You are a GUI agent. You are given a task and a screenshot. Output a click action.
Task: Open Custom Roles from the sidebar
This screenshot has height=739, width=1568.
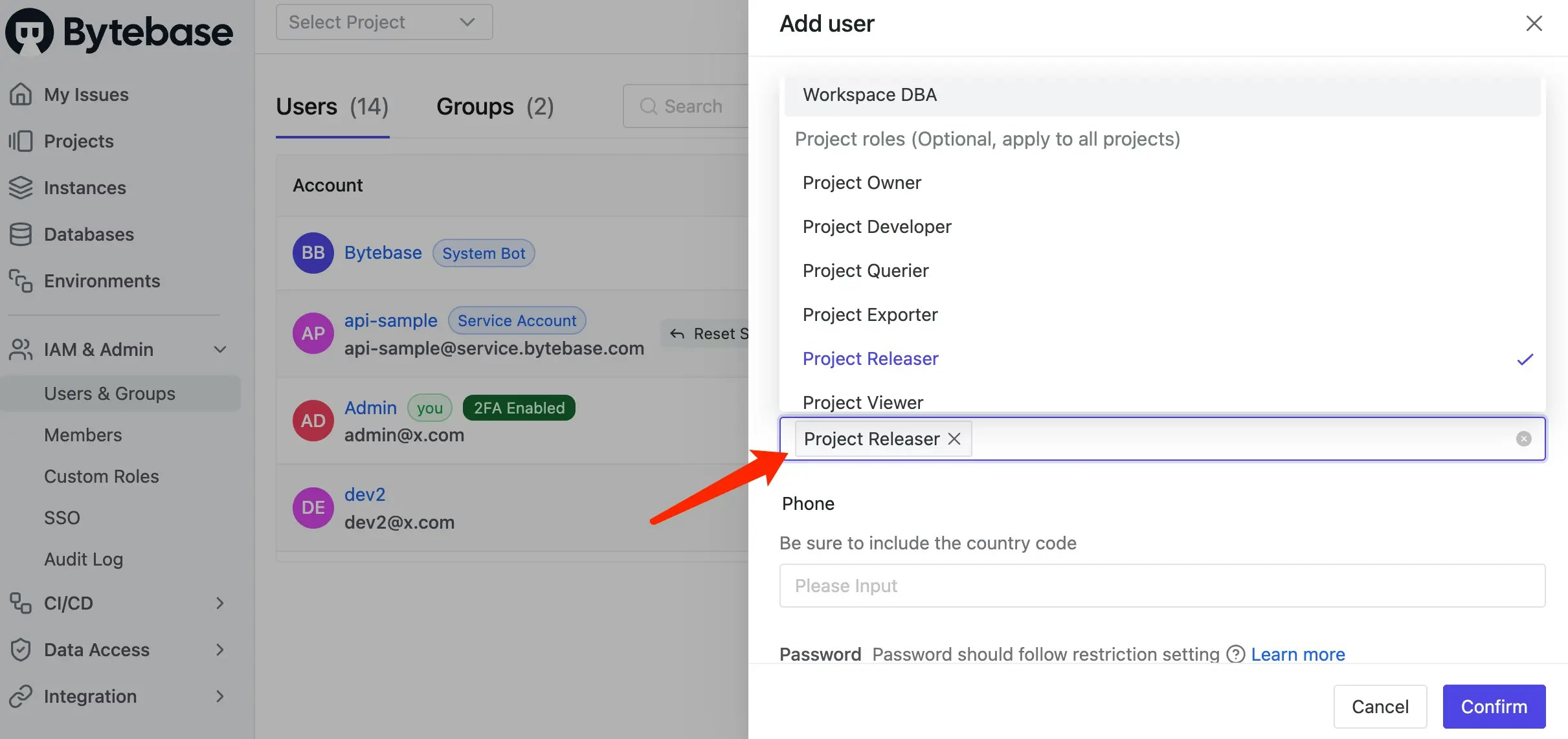[101, 476]
